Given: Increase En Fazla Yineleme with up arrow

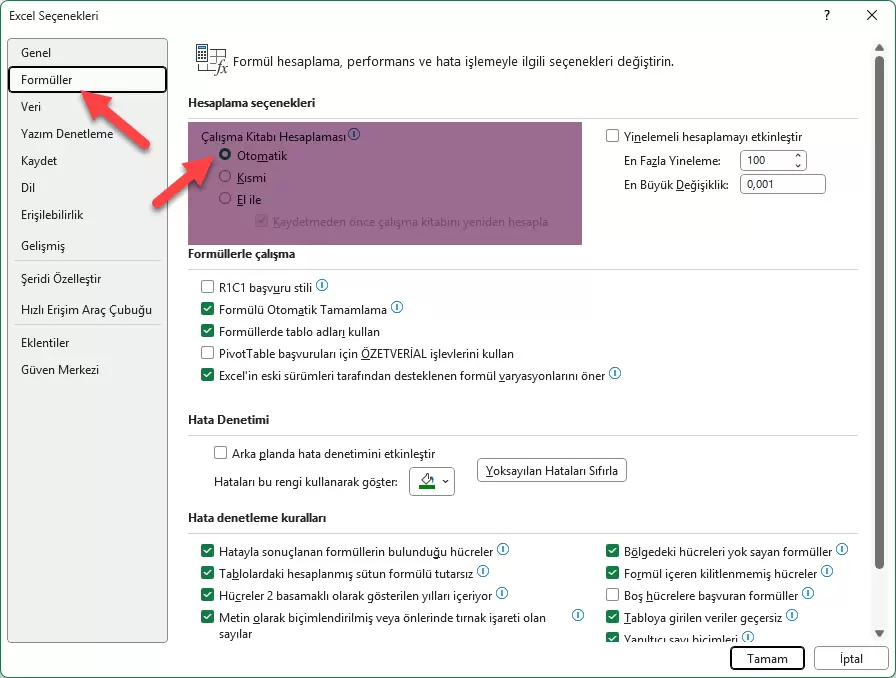Looking at the screenshot, I should point(798,155).
